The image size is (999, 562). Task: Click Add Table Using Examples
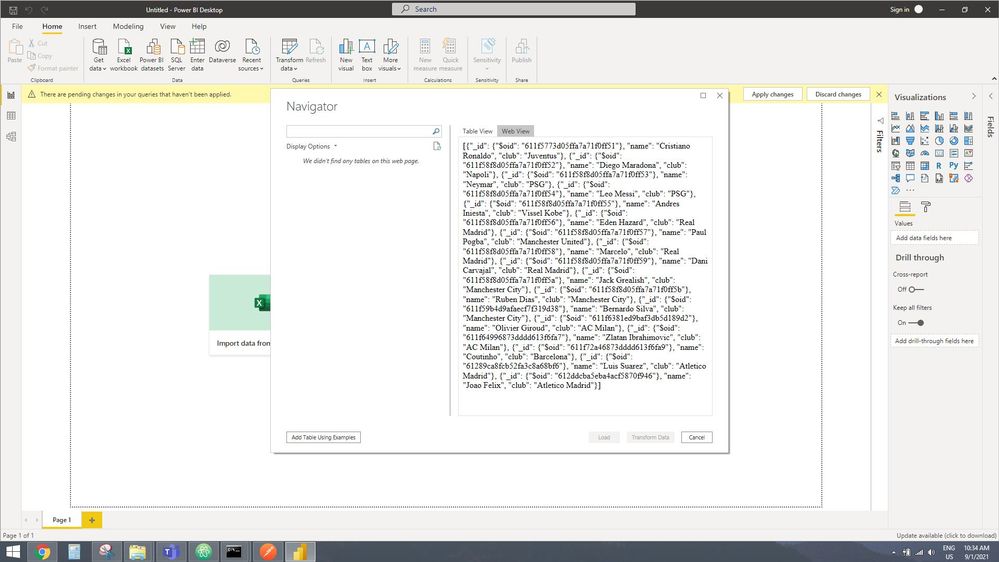324,437
